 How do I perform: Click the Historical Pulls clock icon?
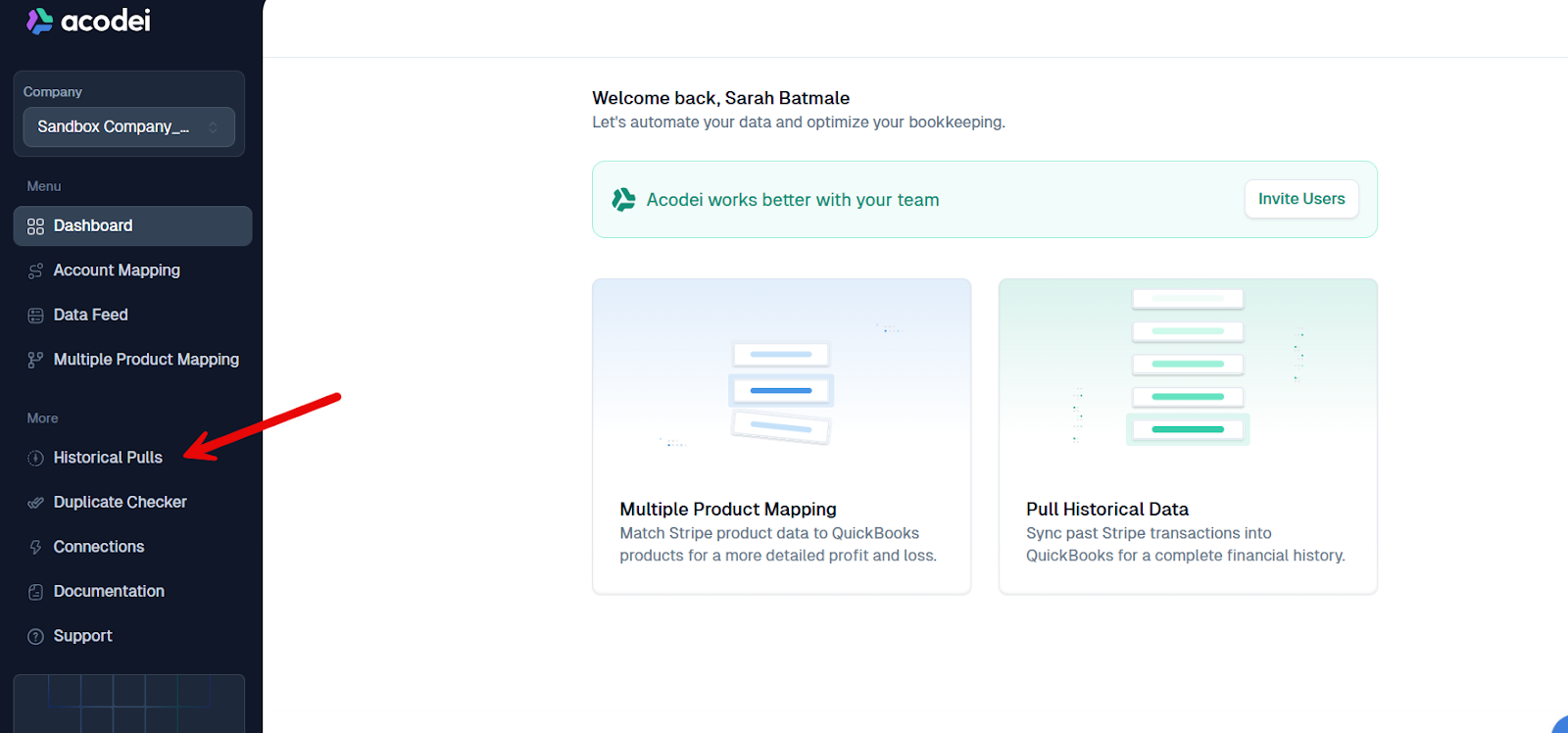coord(35,459)
